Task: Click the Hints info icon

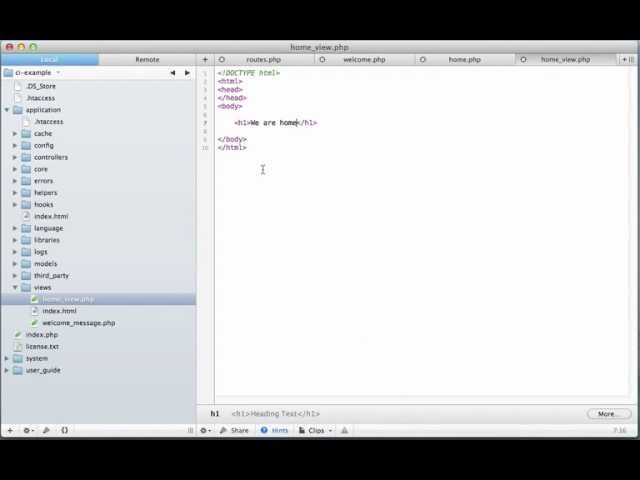Action: pos(264,430)
